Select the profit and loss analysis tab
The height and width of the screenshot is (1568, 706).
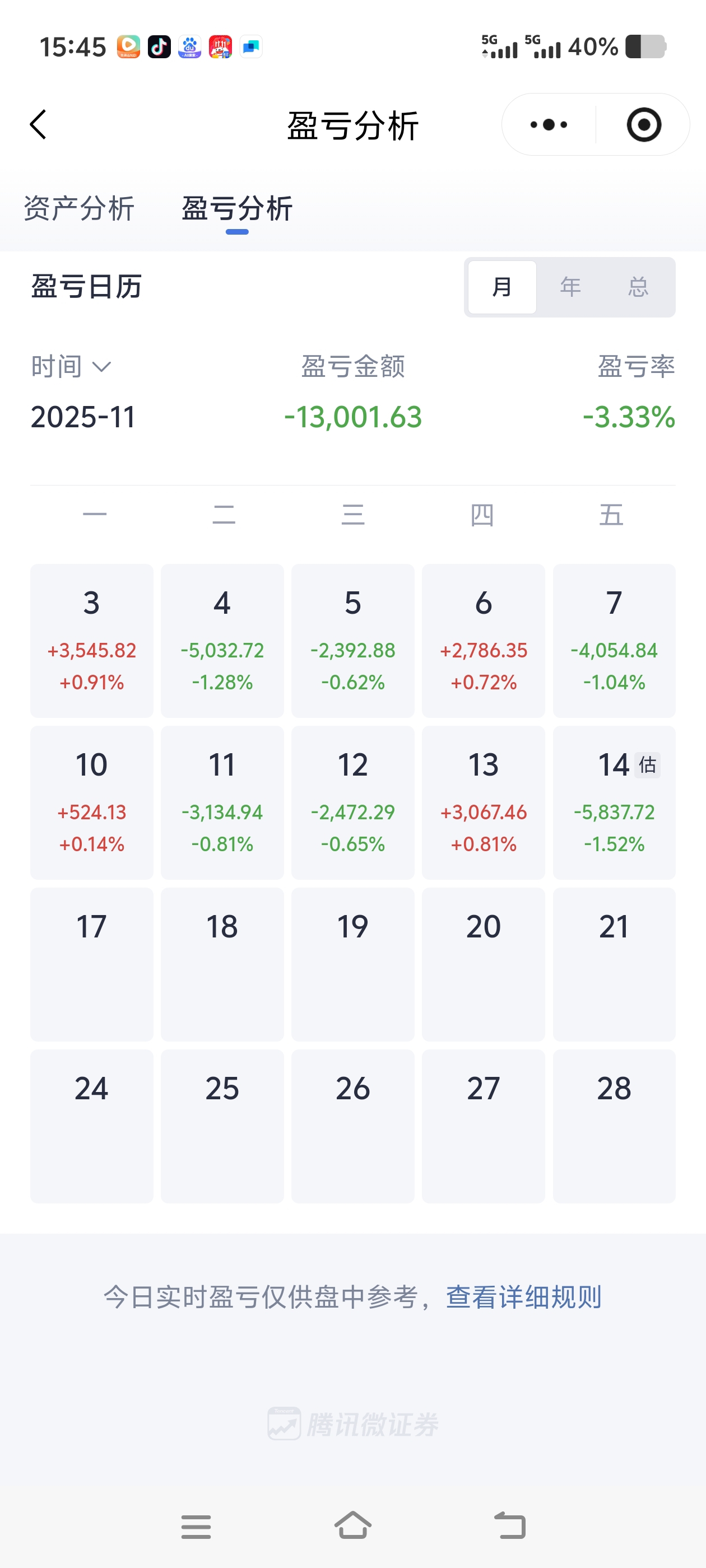237,209
